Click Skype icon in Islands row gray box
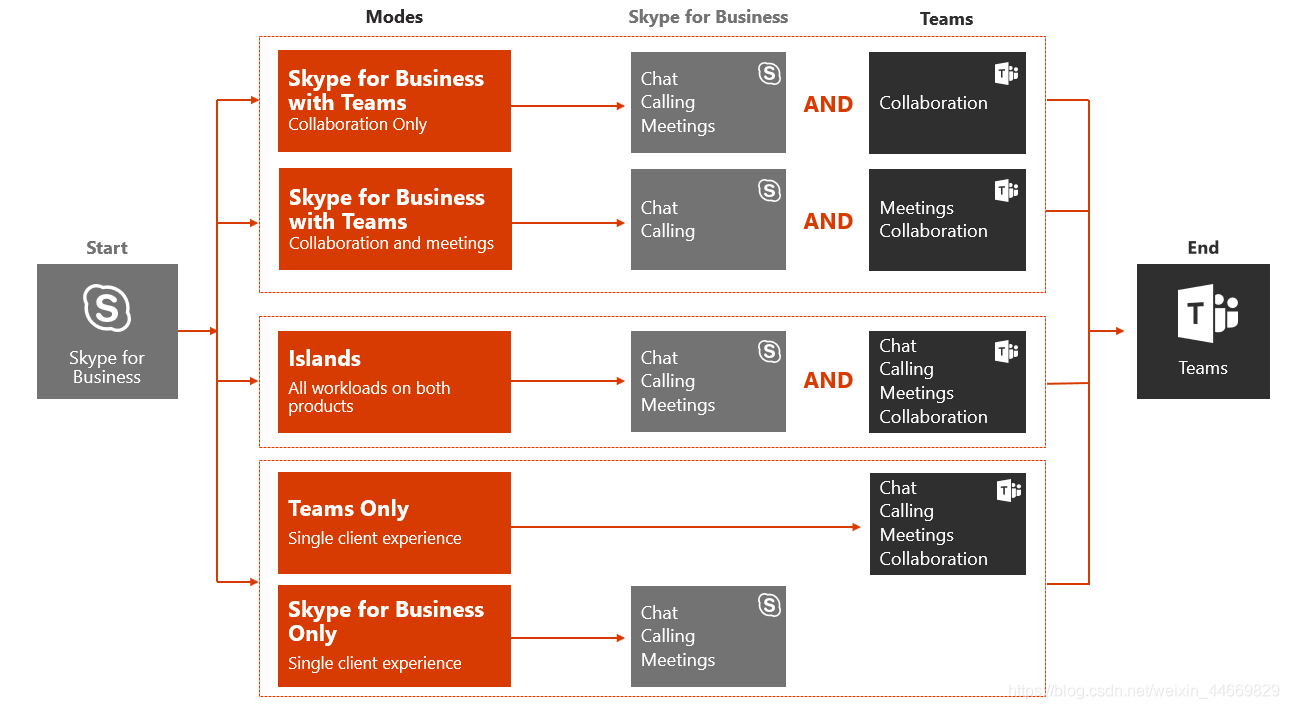Viewport: 1289px width, 709px height. (769, 351)
